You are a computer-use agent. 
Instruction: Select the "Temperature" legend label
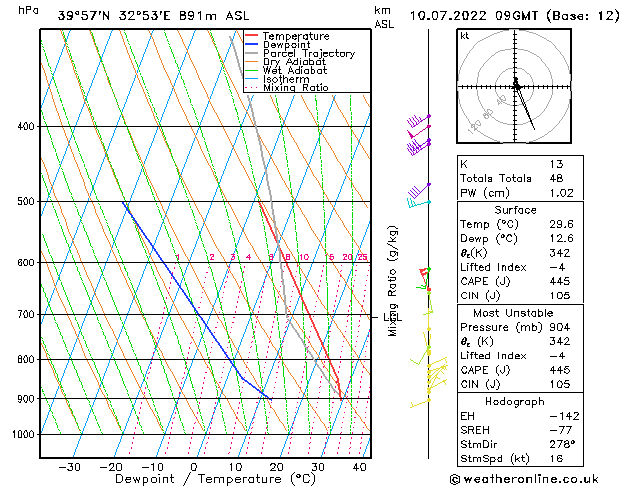coord(296,36)
